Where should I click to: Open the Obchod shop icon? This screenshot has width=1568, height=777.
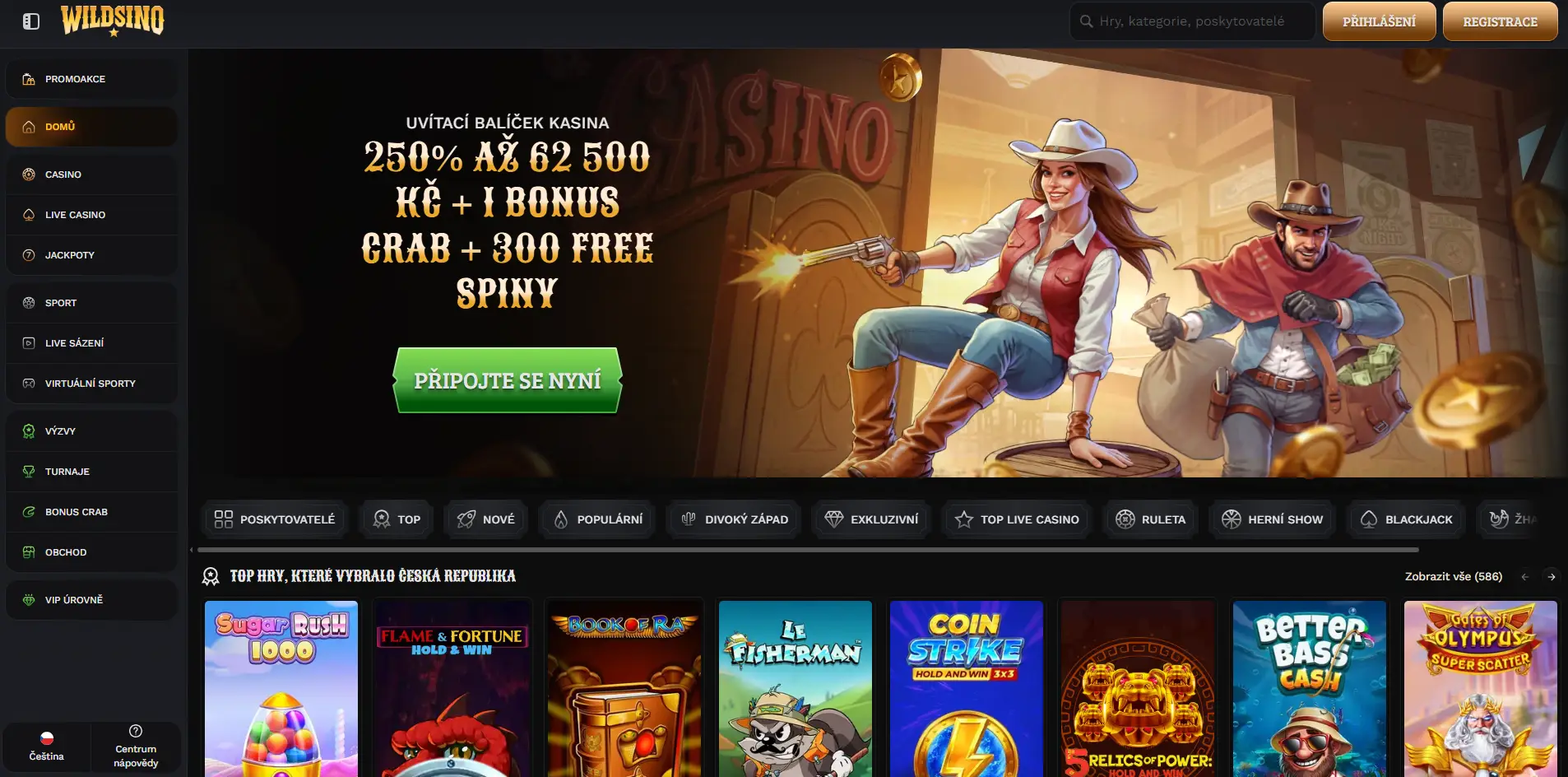29,552
